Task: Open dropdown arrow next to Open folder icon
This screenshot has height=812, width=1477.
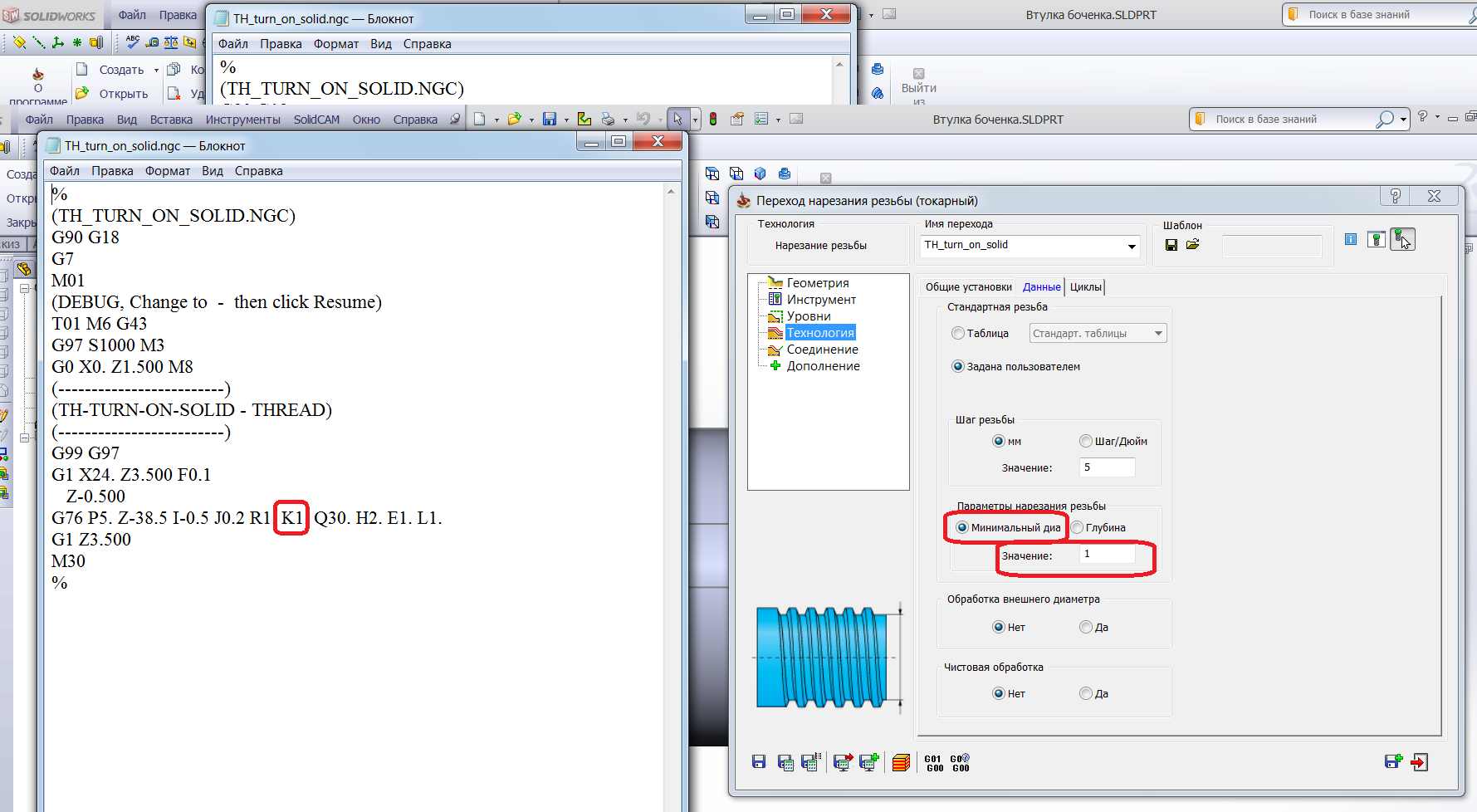Action: pos(531,120)
